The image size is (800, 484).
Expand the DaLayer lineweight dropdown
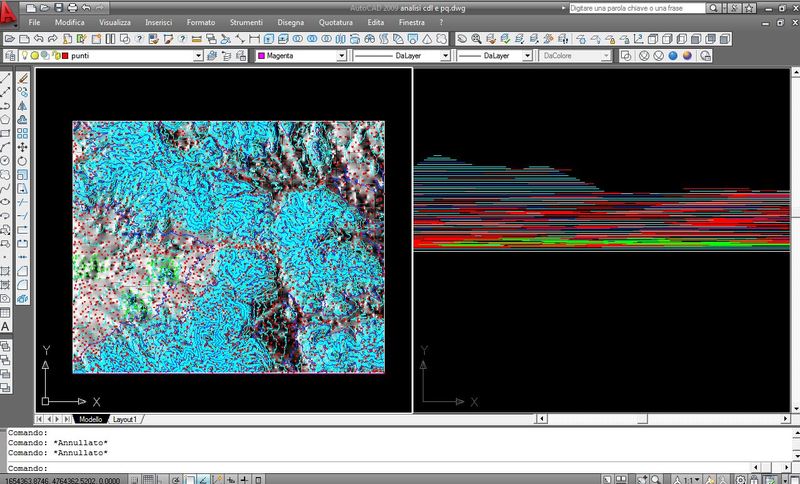click(529, 56)
